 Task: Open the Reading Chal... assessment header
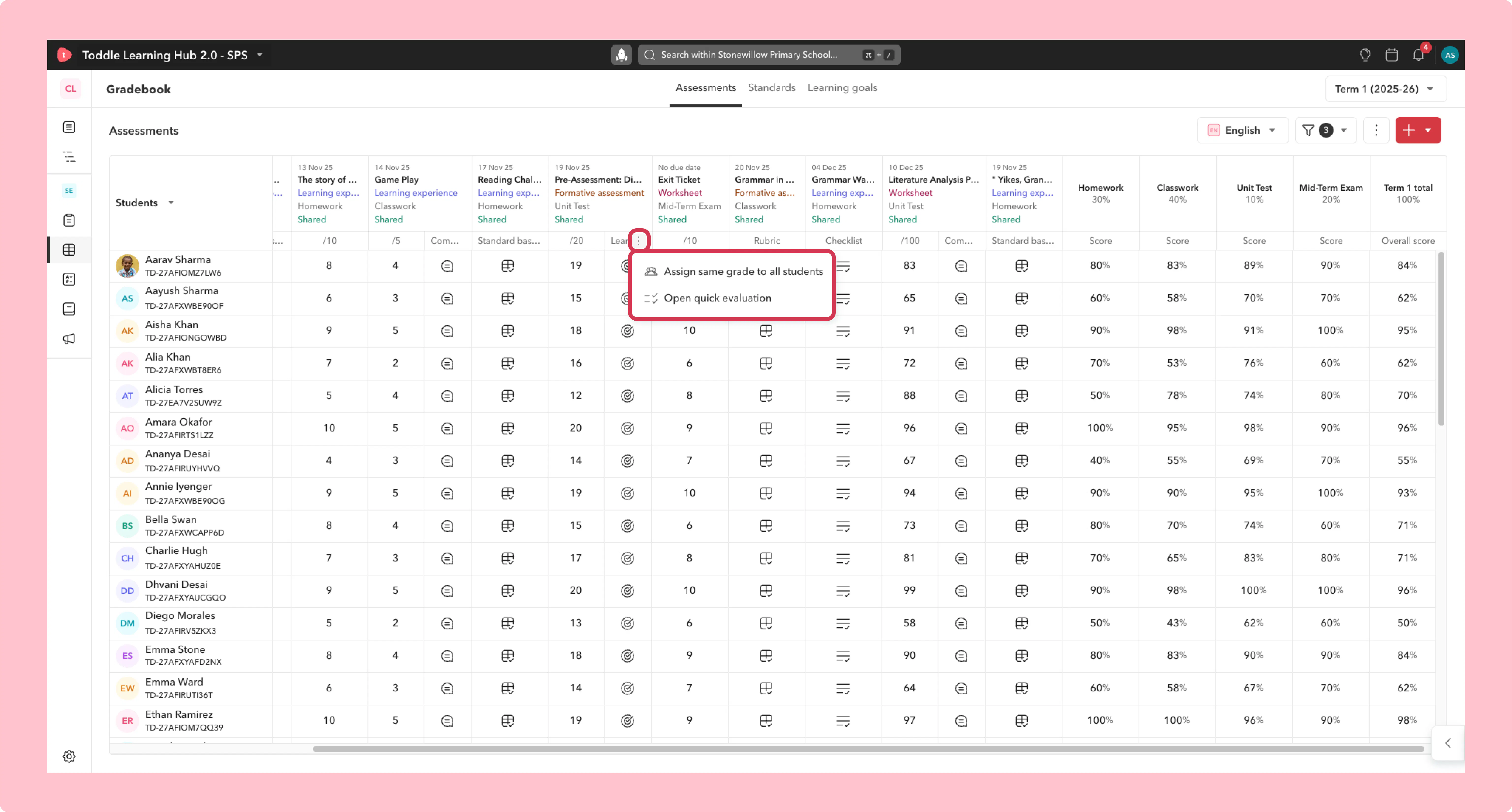coord(509,180)
